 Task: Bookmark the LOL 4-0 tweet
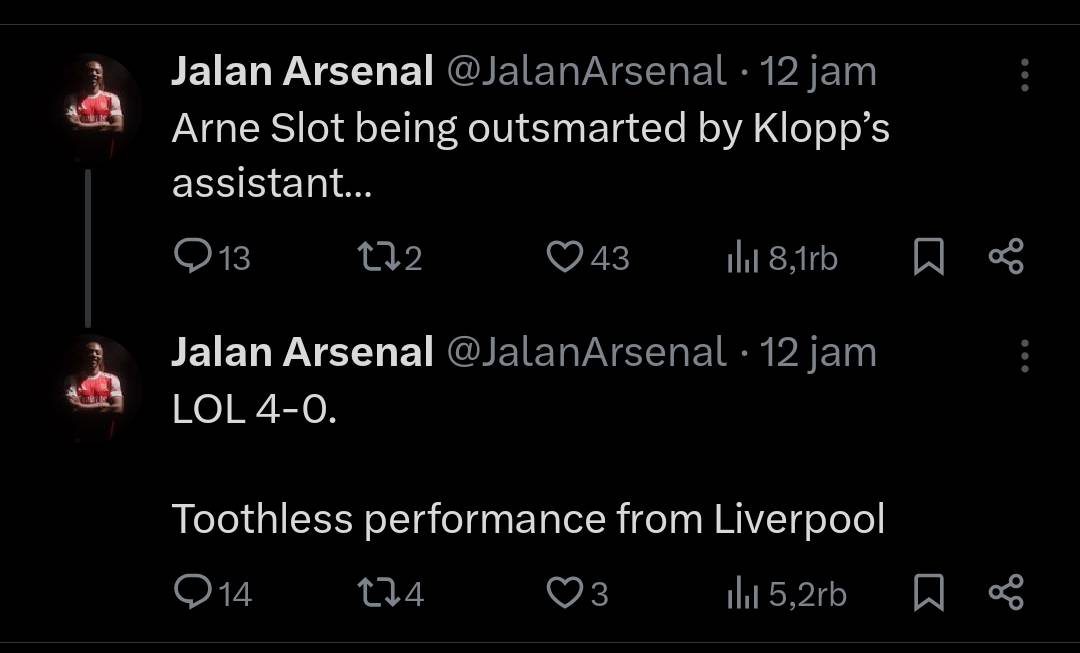pos(929,594)
